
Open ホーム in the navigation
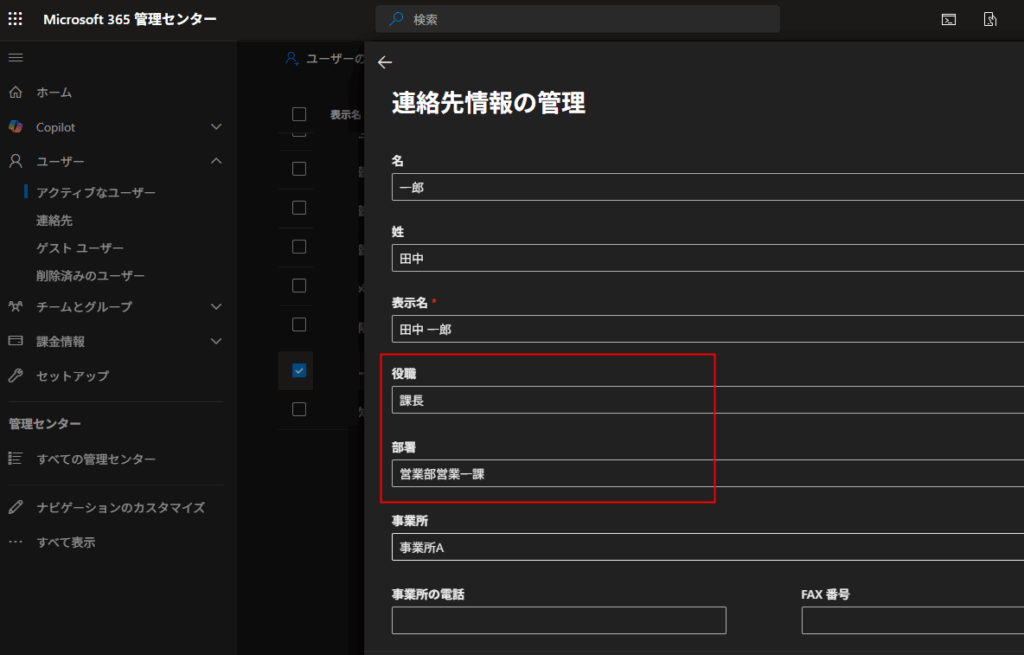[x=54, y=93]
